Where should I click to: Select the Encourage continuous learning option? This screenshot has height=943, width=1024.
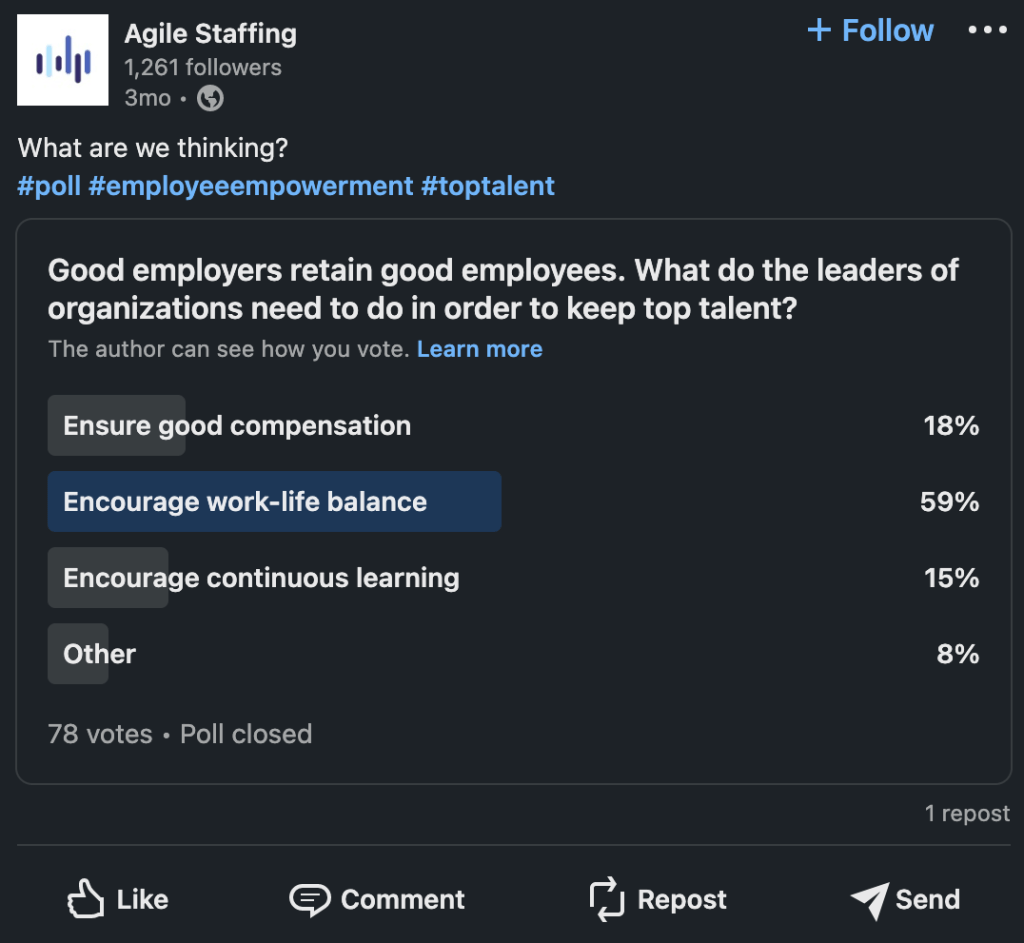pyautogui.click(x=261, y=578)
